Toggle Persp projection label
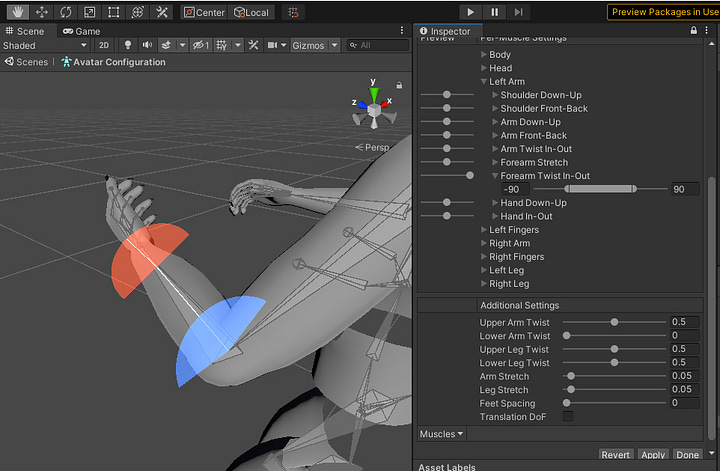The image size is (720, 471). click(x=373, y=147)
